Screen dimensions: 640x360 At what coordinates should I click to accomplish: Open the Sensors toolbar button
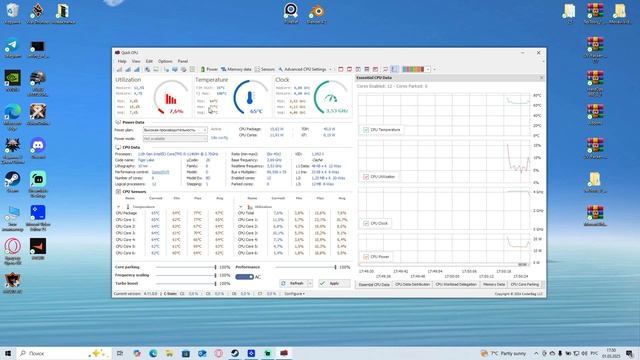[264, 69]
